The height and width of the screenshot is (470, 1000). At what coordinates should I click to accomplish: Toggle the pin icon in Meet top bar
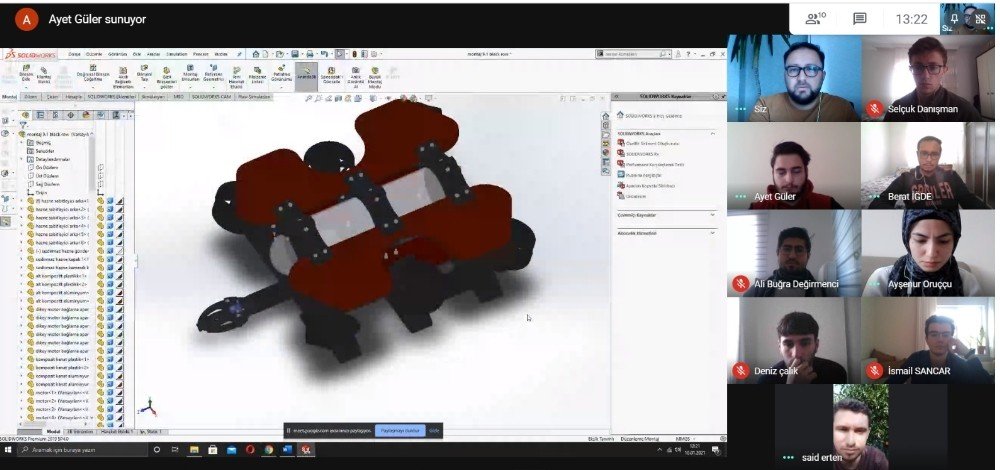[x=954, y=19]
